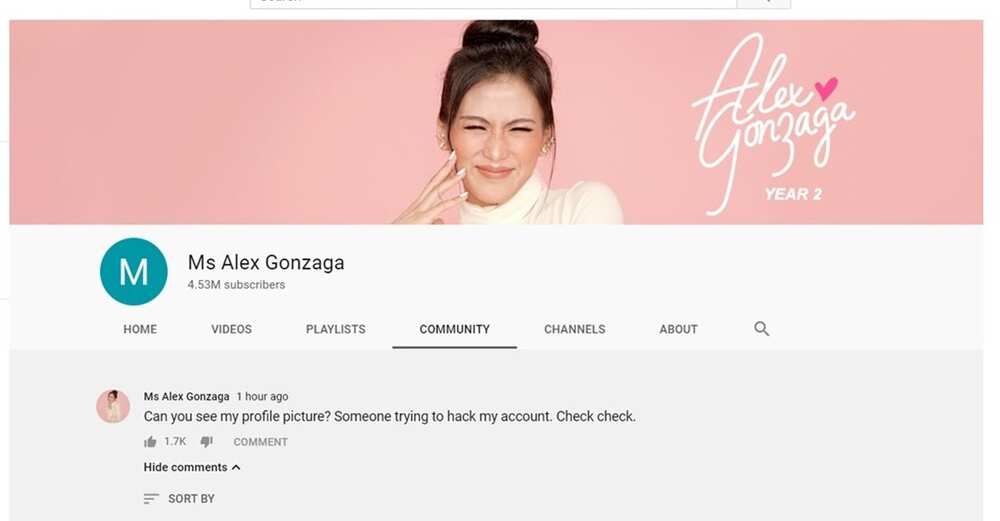This screenshot has height=521, width=1000.
Task: Switch to the Videos tab
Action: tap(232, 329)
